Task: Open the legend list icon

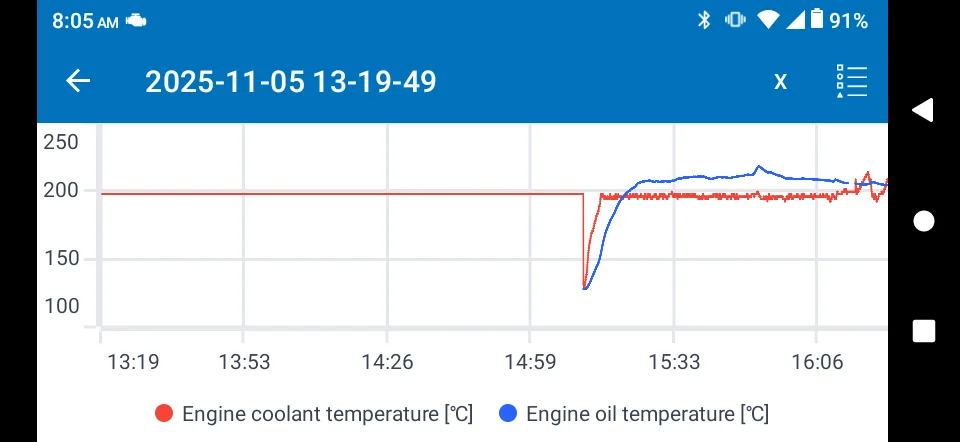Action: pyautogui.click(x=851, y=81)
